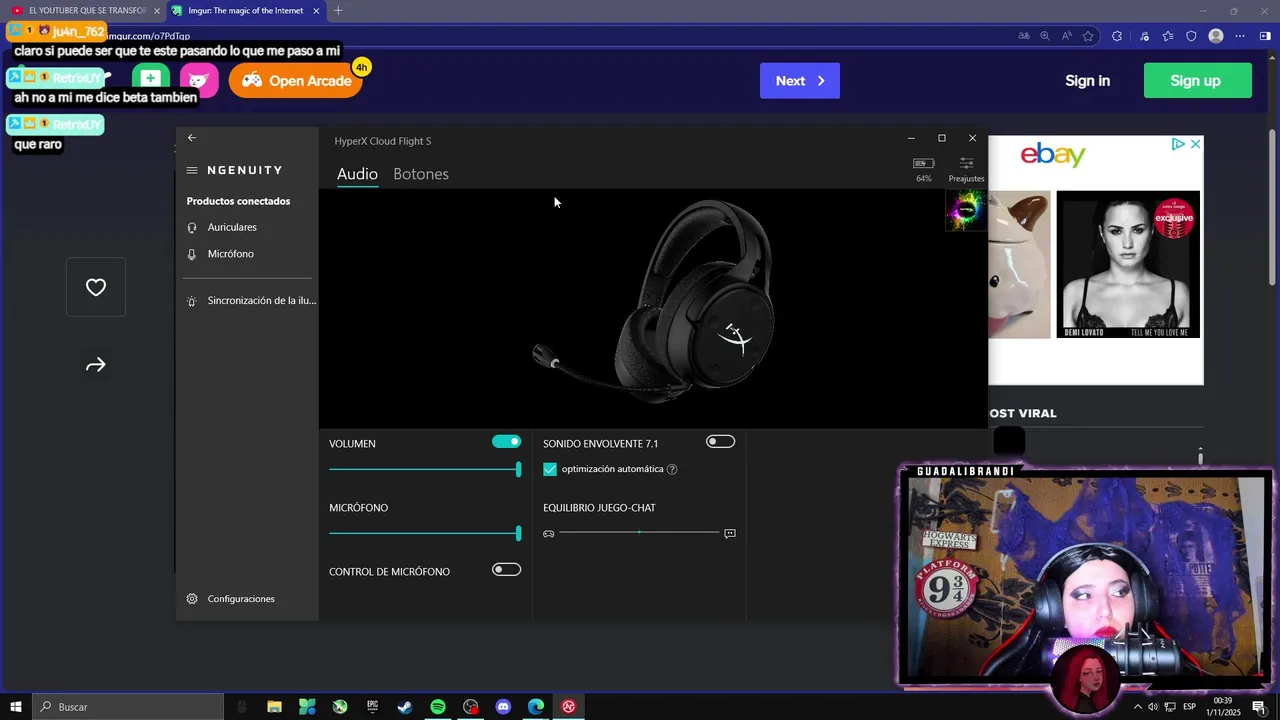This screenshot has width=1280, height=720.
Task: Open Spotify from taskbar
Action: (x=438, y=707)
